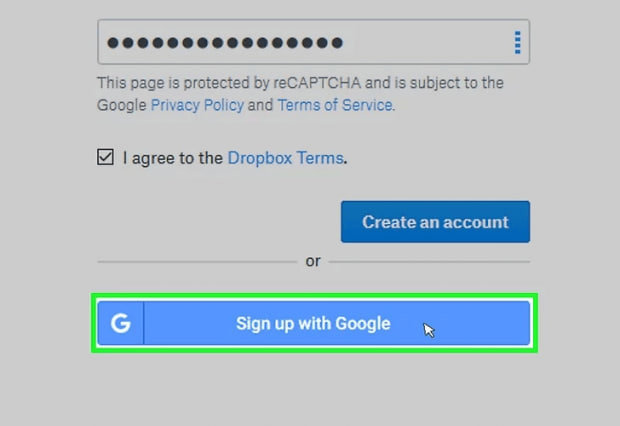
Task: Click the "or" divider text
Action: click(x=313, y=261)
